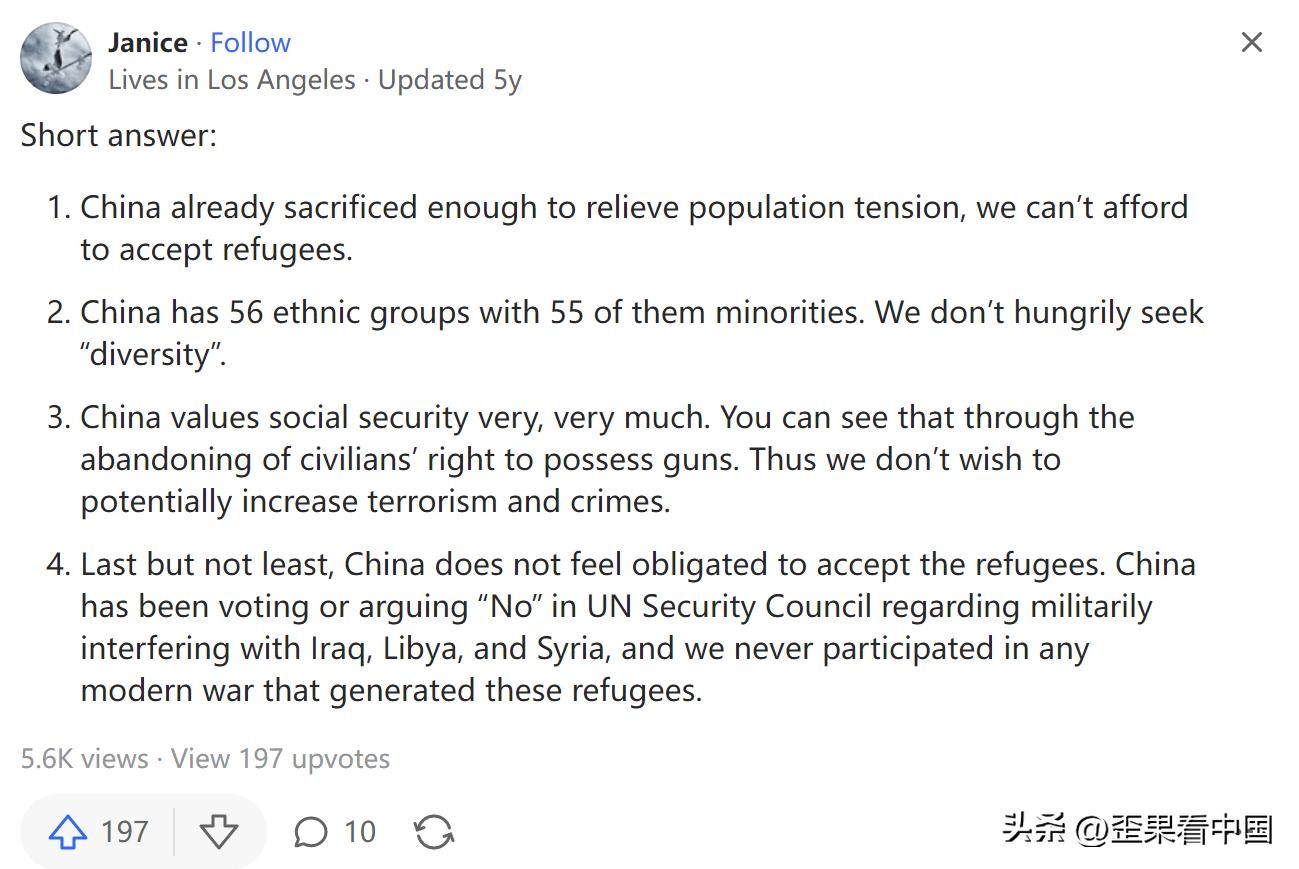This screenshot has width=1299, height=869.
Task: Share the answer using circular arrows icon
Action: click(434, 831)
